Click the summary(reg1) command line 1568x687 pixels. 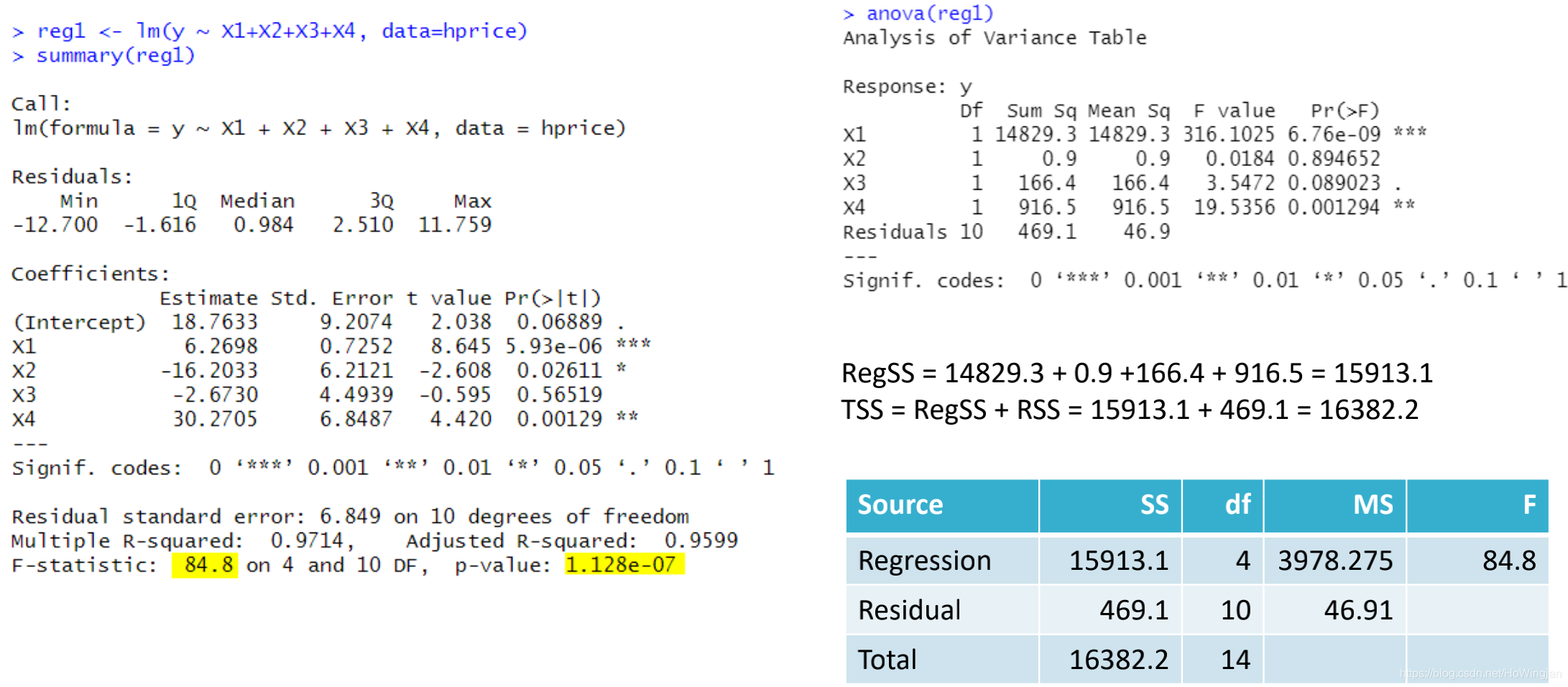tap(104, 55)
